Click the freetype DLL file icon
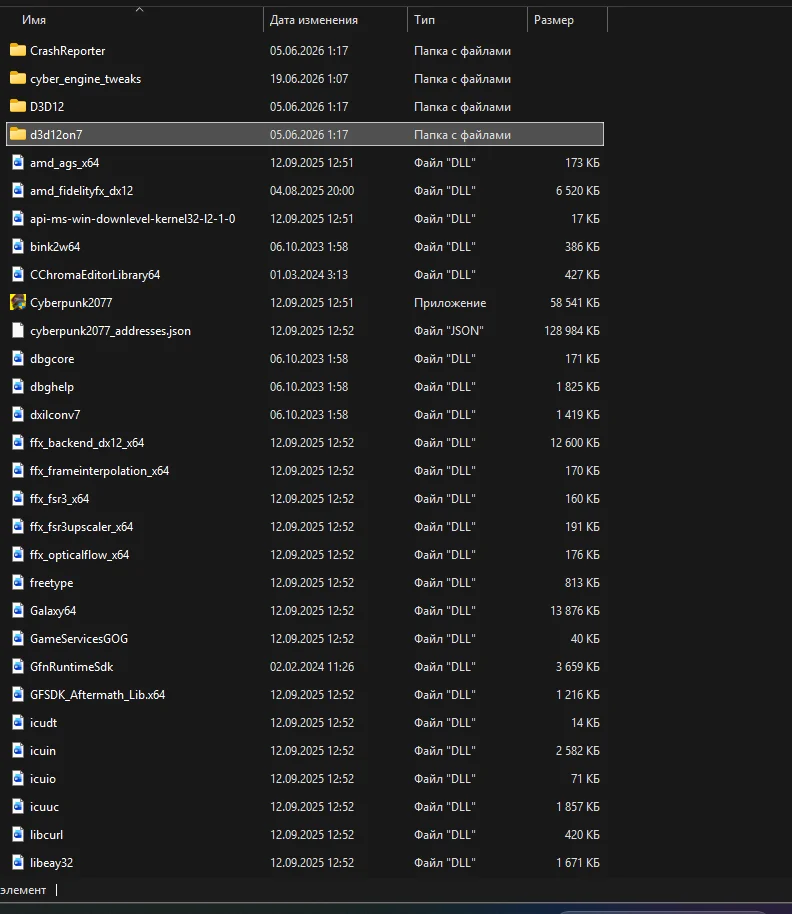This screenshot has height=914, width=792. coord(18,582)
